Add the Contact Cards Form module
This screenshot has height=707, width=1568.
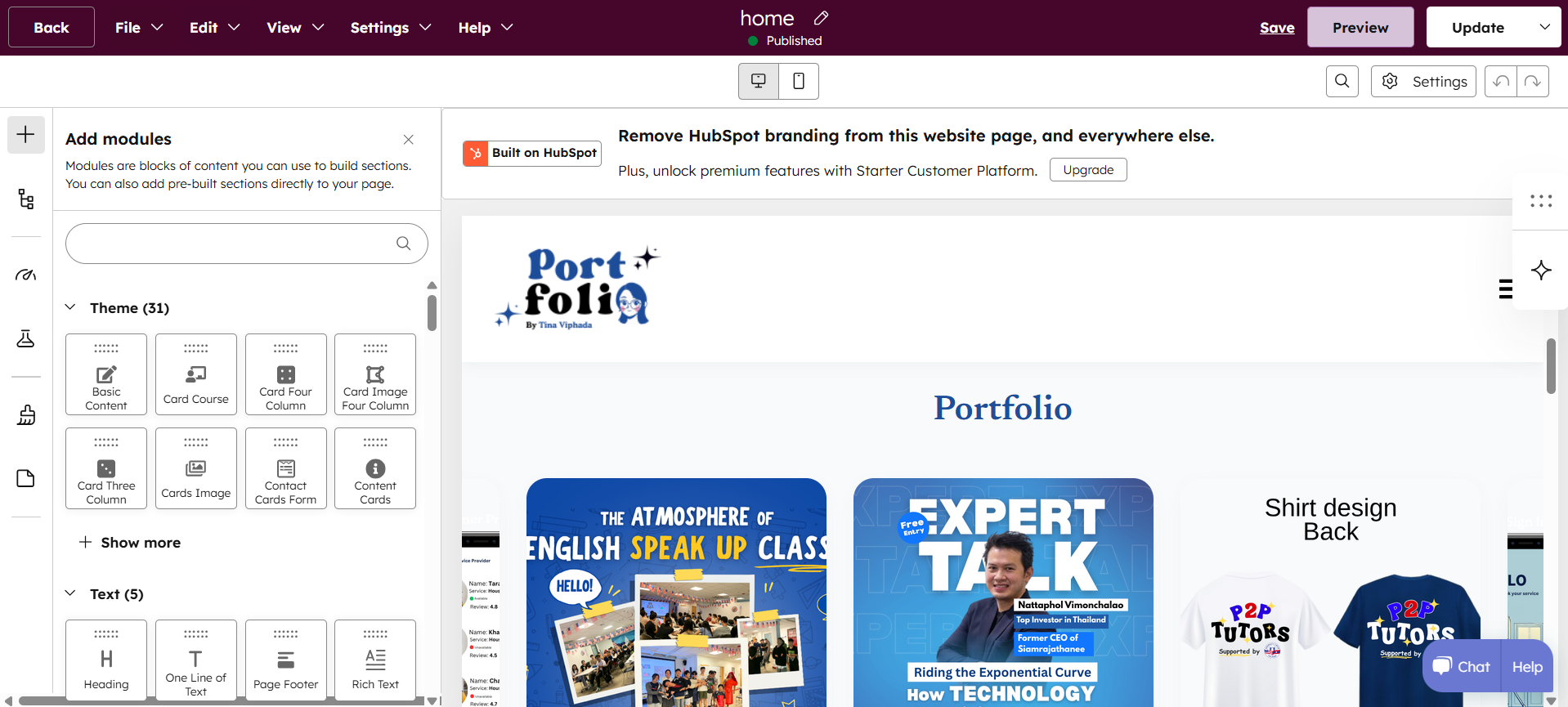286,468
